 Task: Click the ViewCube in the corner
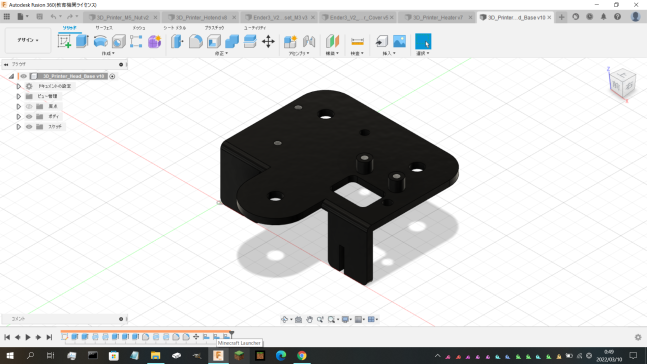(x=622, y=83)
